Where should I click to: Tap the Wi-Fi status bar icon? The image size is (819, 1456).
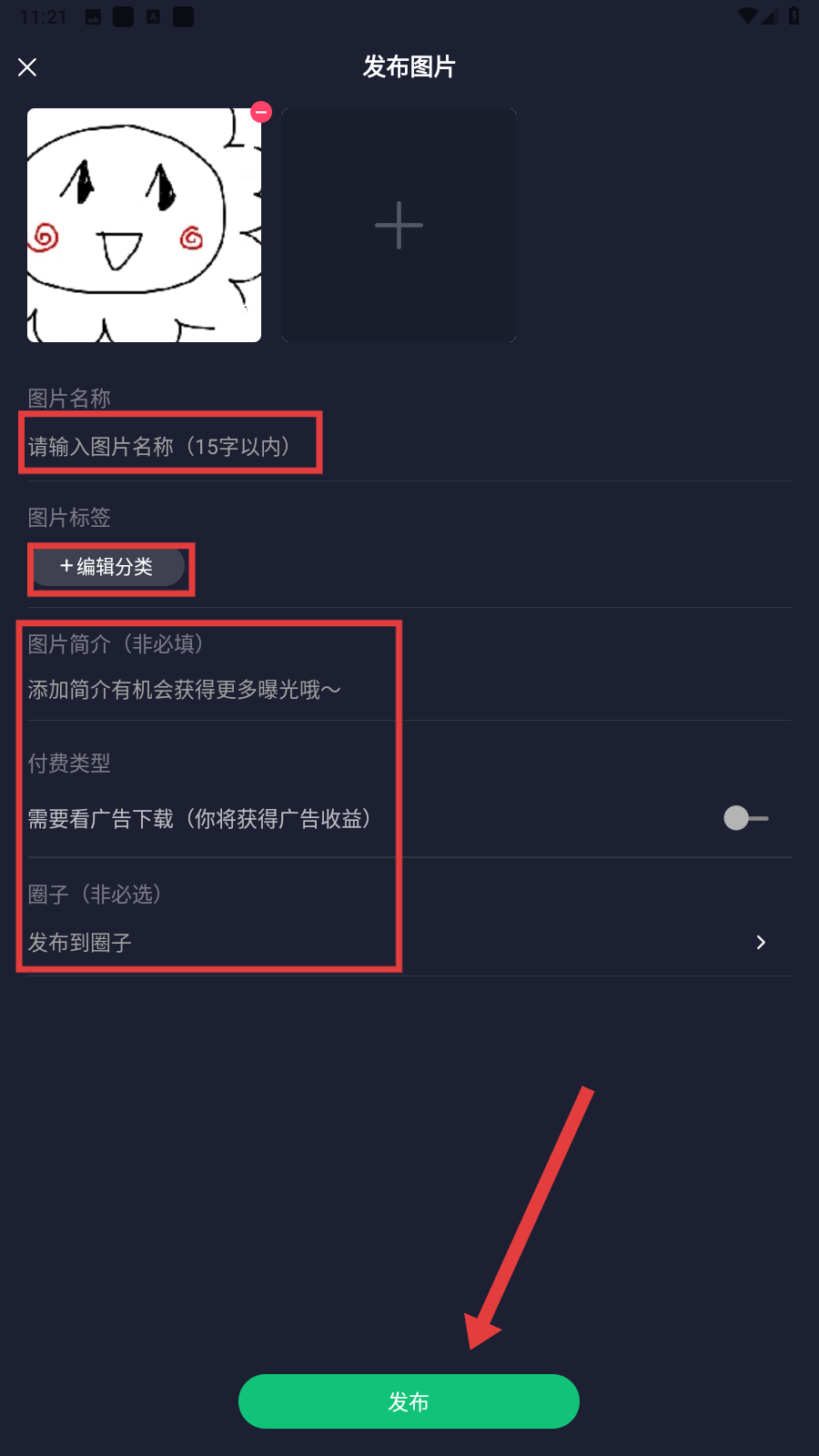click(748, 16)
